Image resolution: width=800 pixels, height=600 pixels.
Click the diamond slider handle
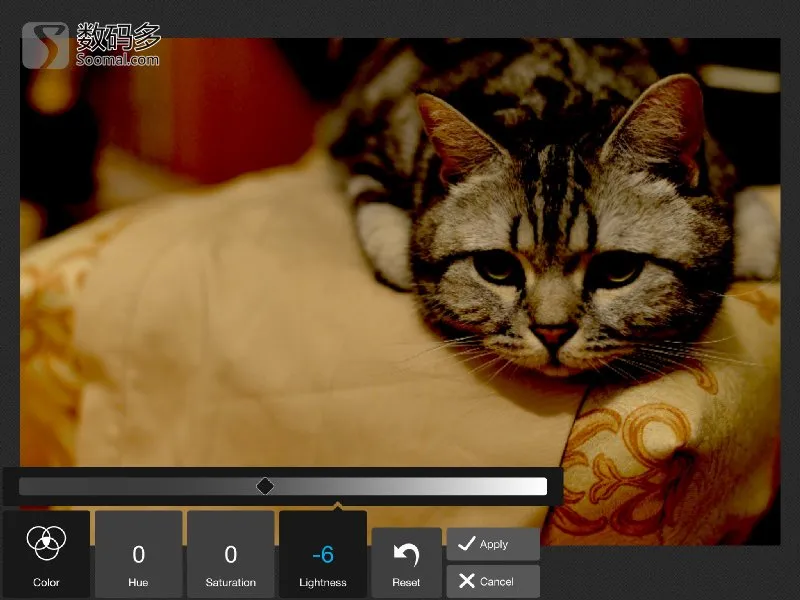coord(265,486)
